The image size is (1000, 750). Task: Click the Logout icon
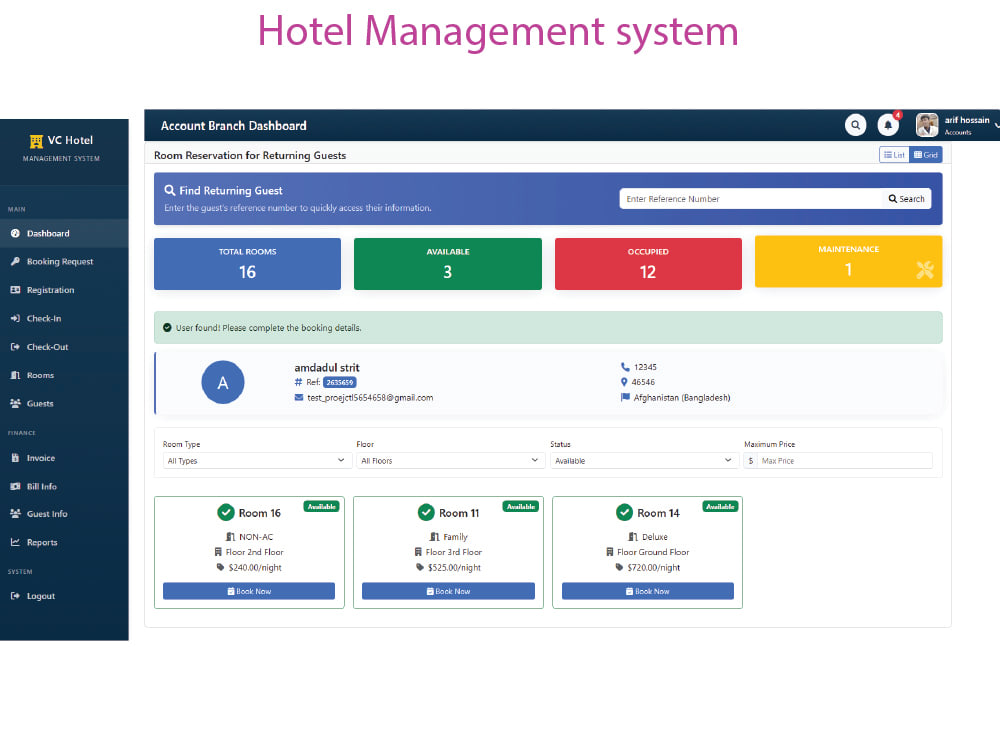pyautogui.click(x=15, y=596)
